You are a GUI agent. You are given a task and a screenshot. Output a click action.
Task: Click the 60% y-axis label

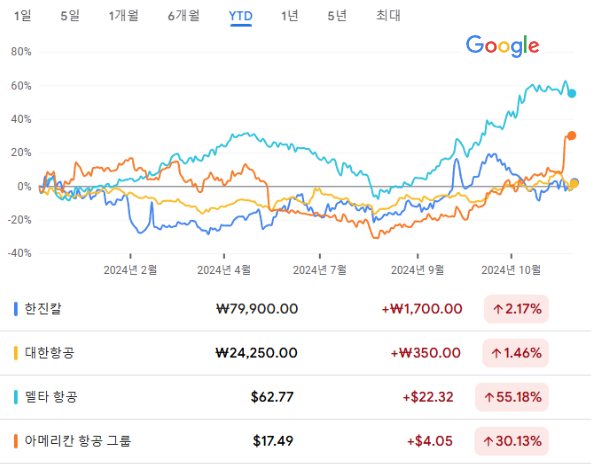coord(21,86)
